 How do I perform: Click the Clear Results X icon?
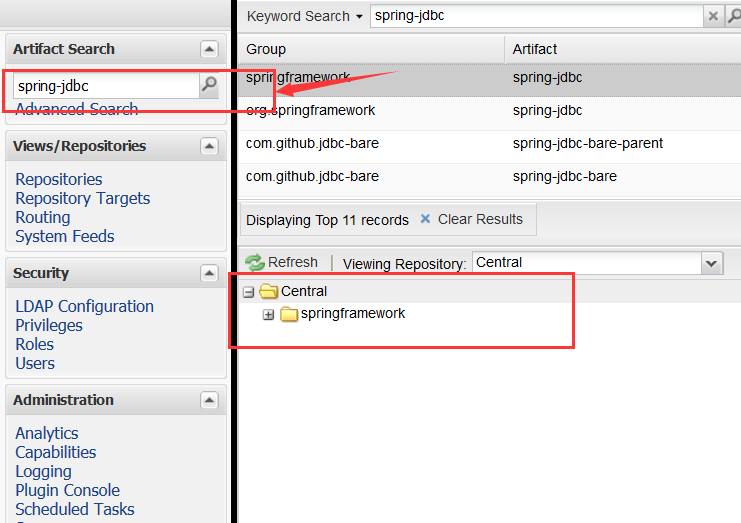[x=425, y=219]
